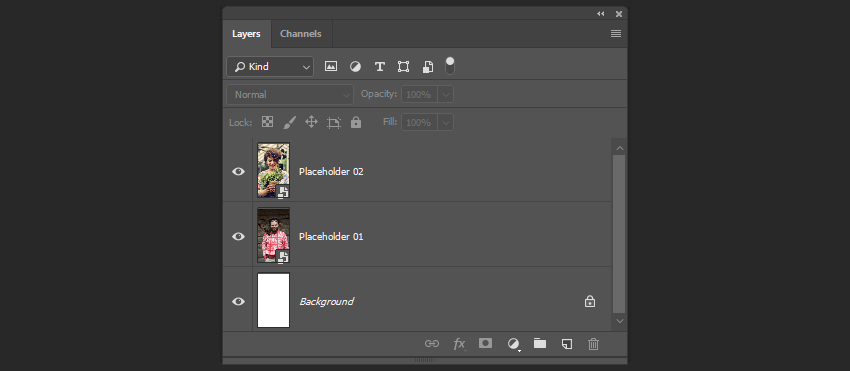Hide the Placeholder 01 layer
The width and height of the screenshot is (850, 371).
pos(238,236)
